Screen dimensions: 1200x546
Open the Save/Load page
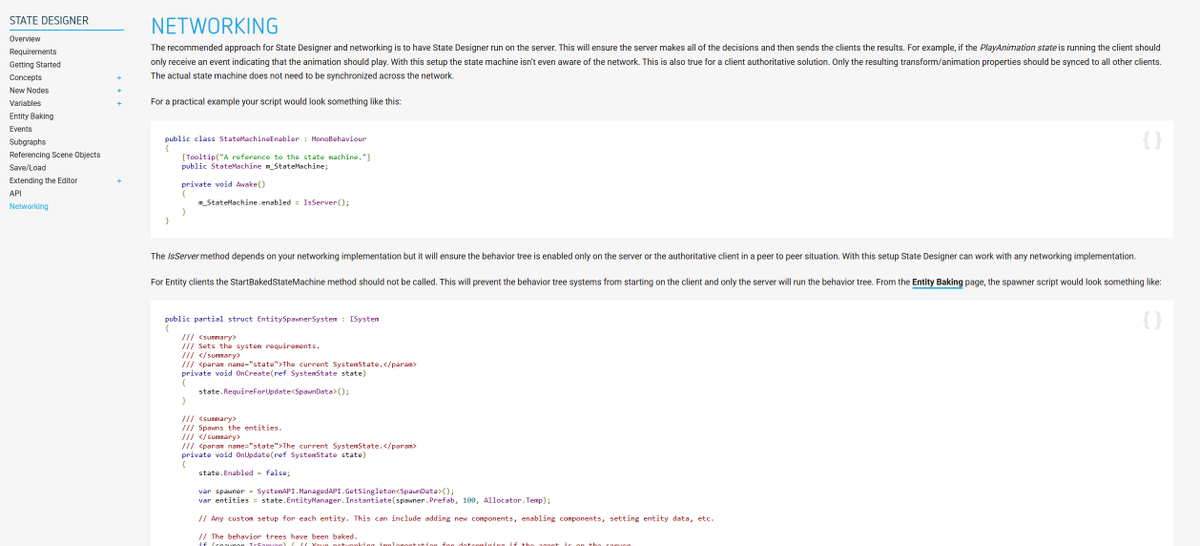(x=28, y=168)
